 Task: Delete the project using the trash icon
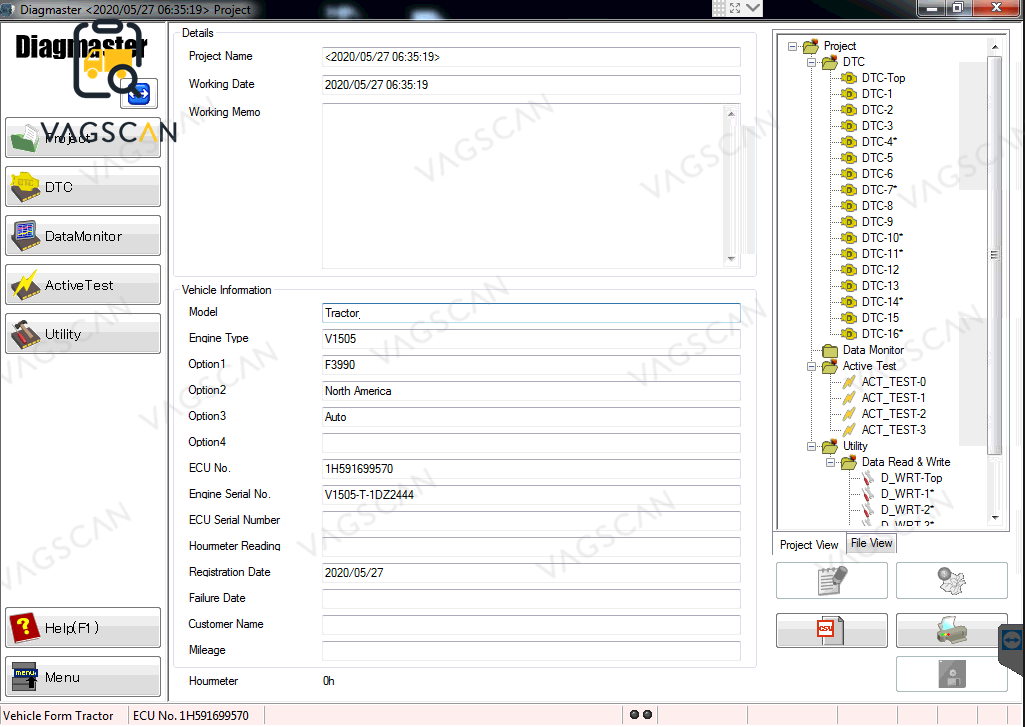point(952,580)
